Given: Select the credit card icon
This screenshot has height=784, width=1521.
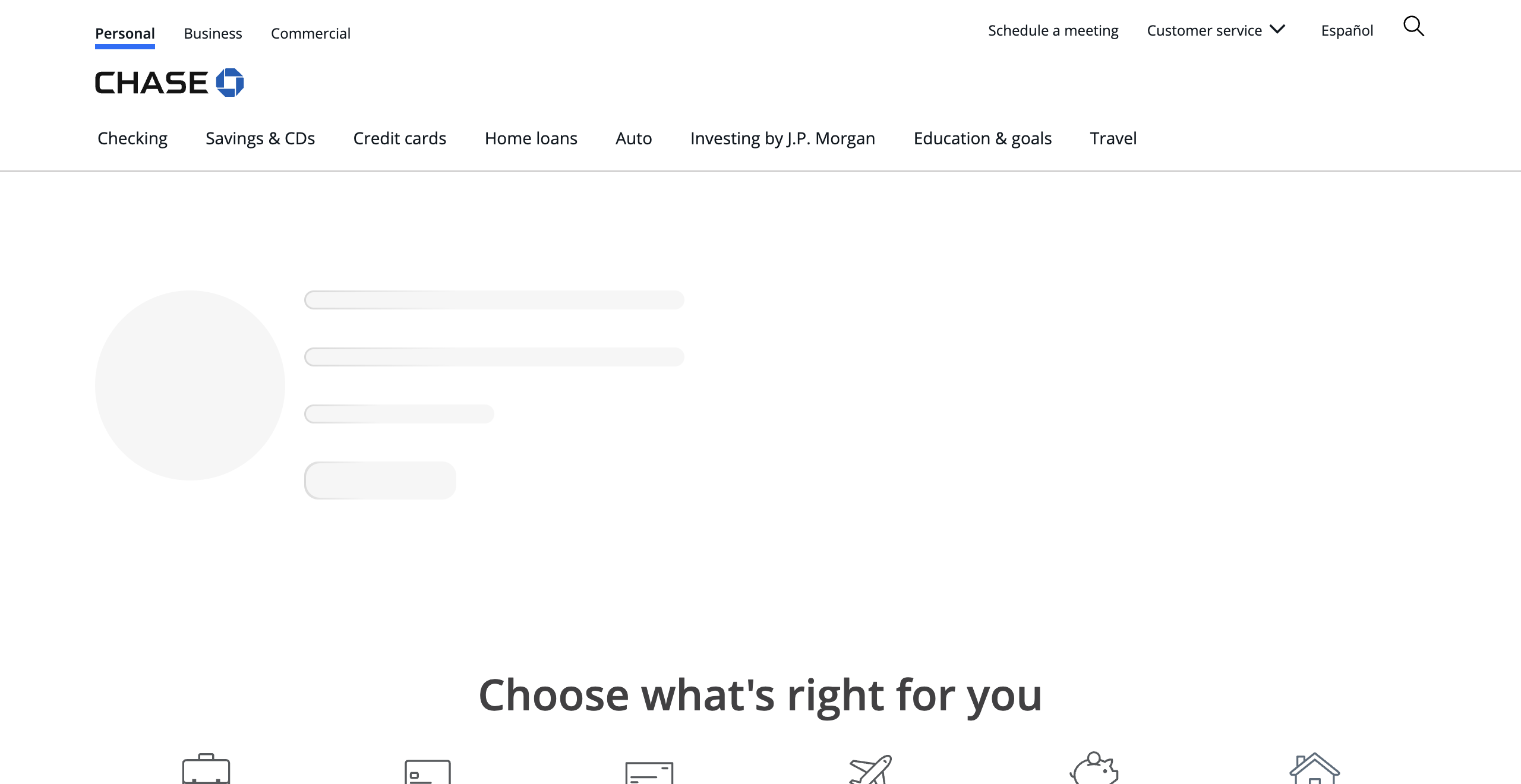Looking at the screenshot, I should point(428,772).
